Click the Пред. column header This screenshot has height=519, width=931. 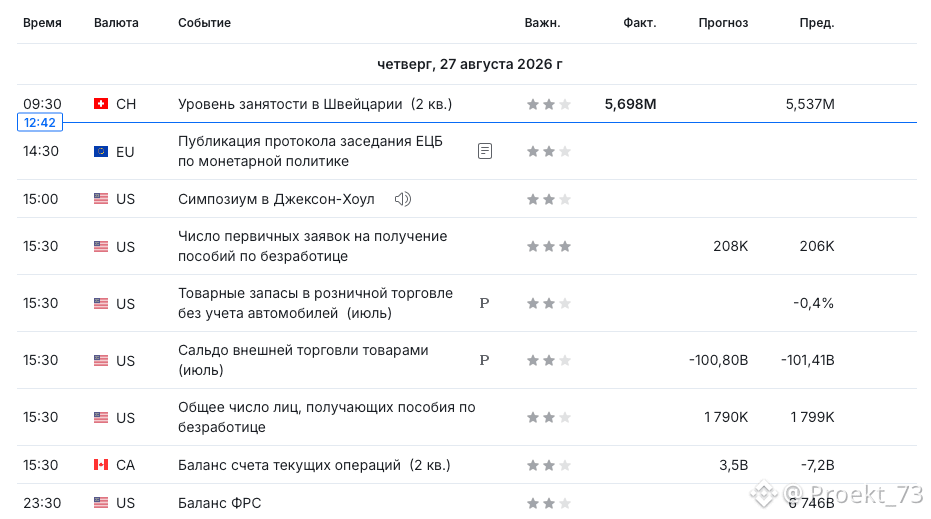click(x=817, y=23)
